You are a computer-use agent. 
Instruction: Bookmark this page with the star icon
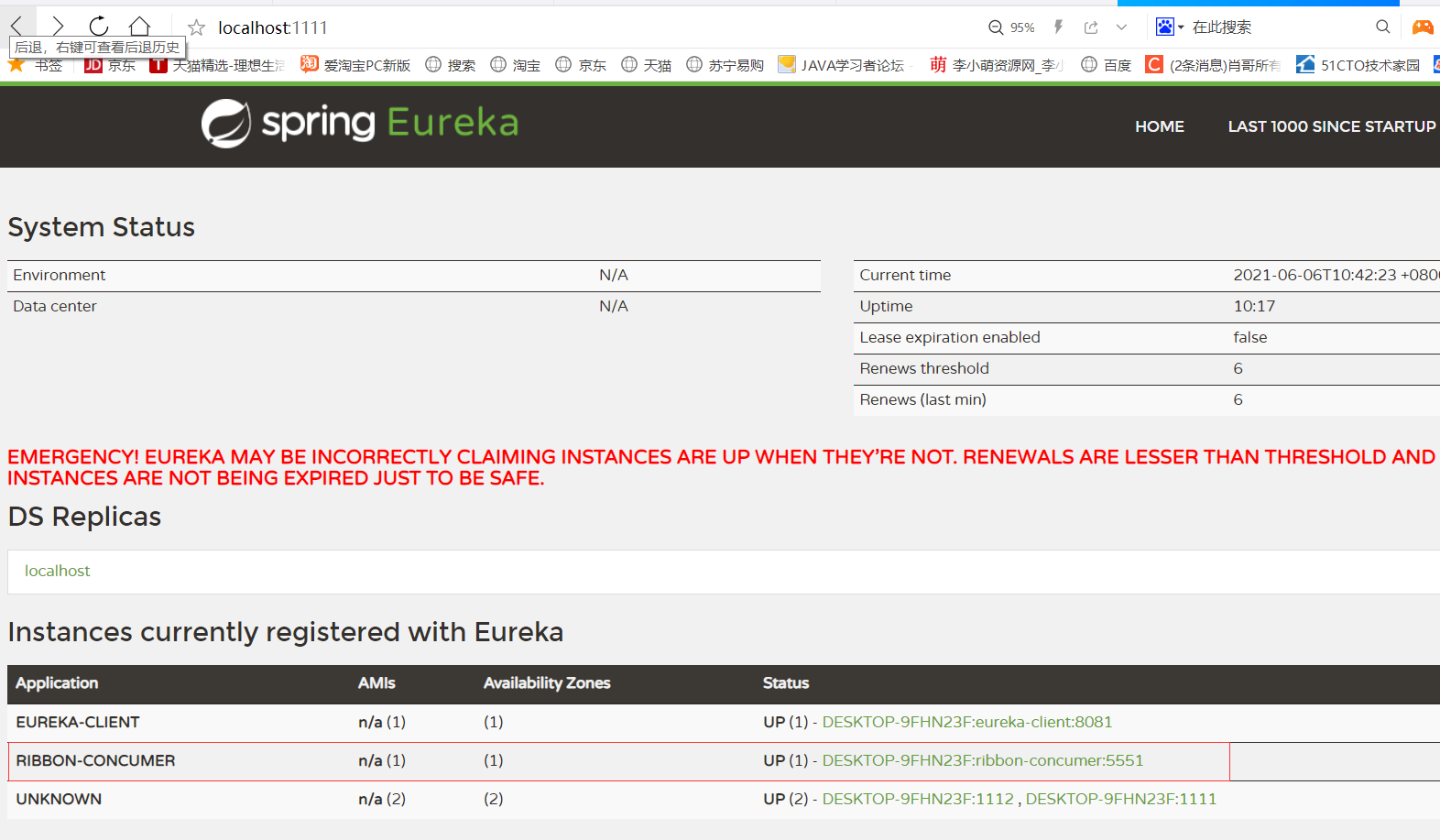click(x=196, y=27)
